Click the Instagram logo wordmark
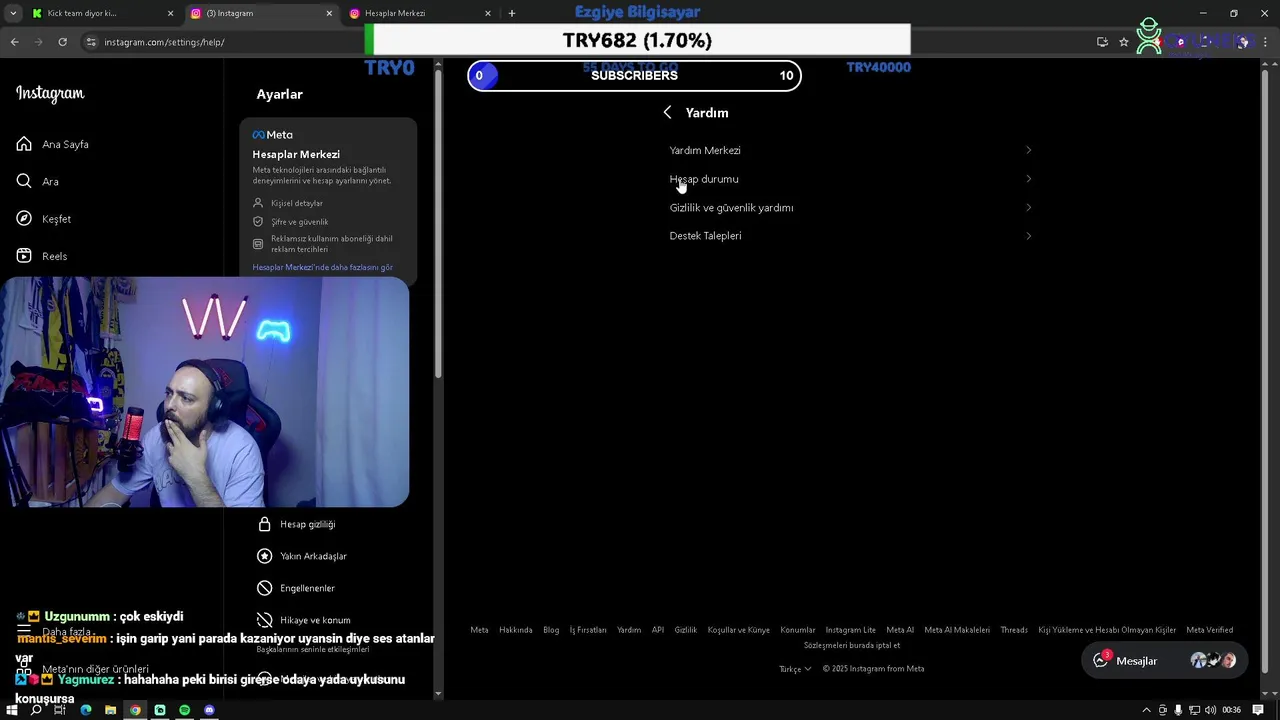The width and height of the screenshot is (1280, 720). [50, 94]
